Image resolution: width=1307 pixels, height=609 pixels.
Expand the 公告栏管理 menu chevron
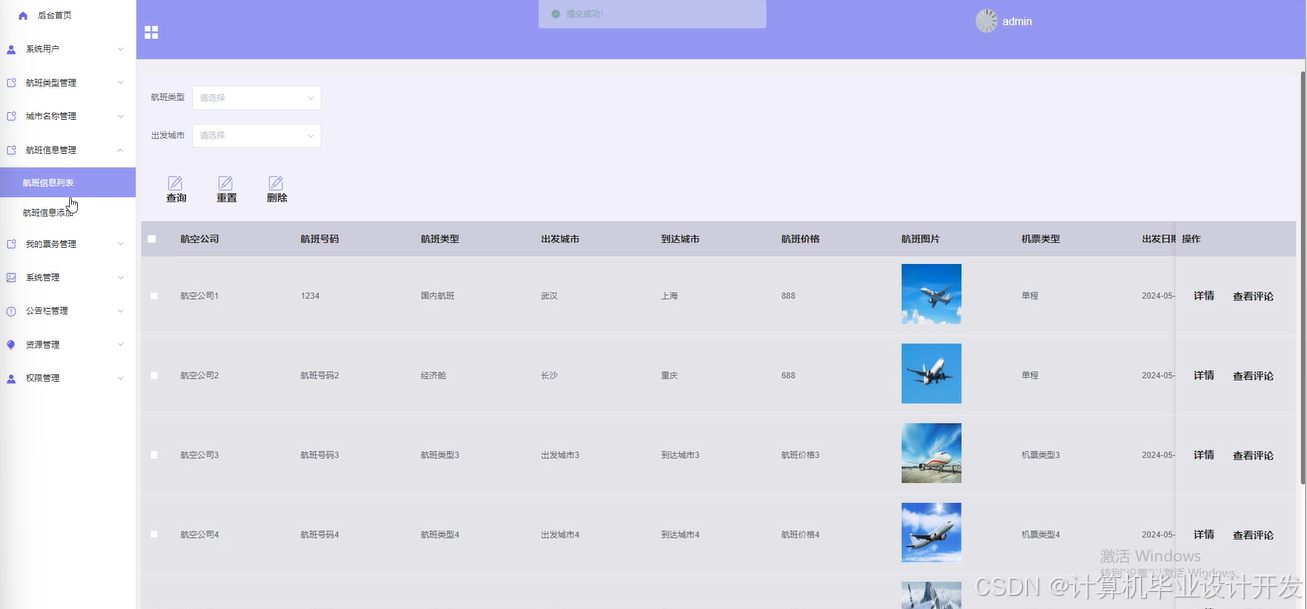120,311
